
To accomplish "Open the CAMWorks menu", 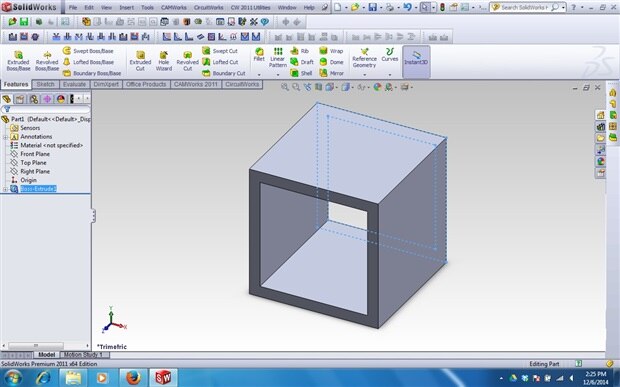I will point(174,8).
